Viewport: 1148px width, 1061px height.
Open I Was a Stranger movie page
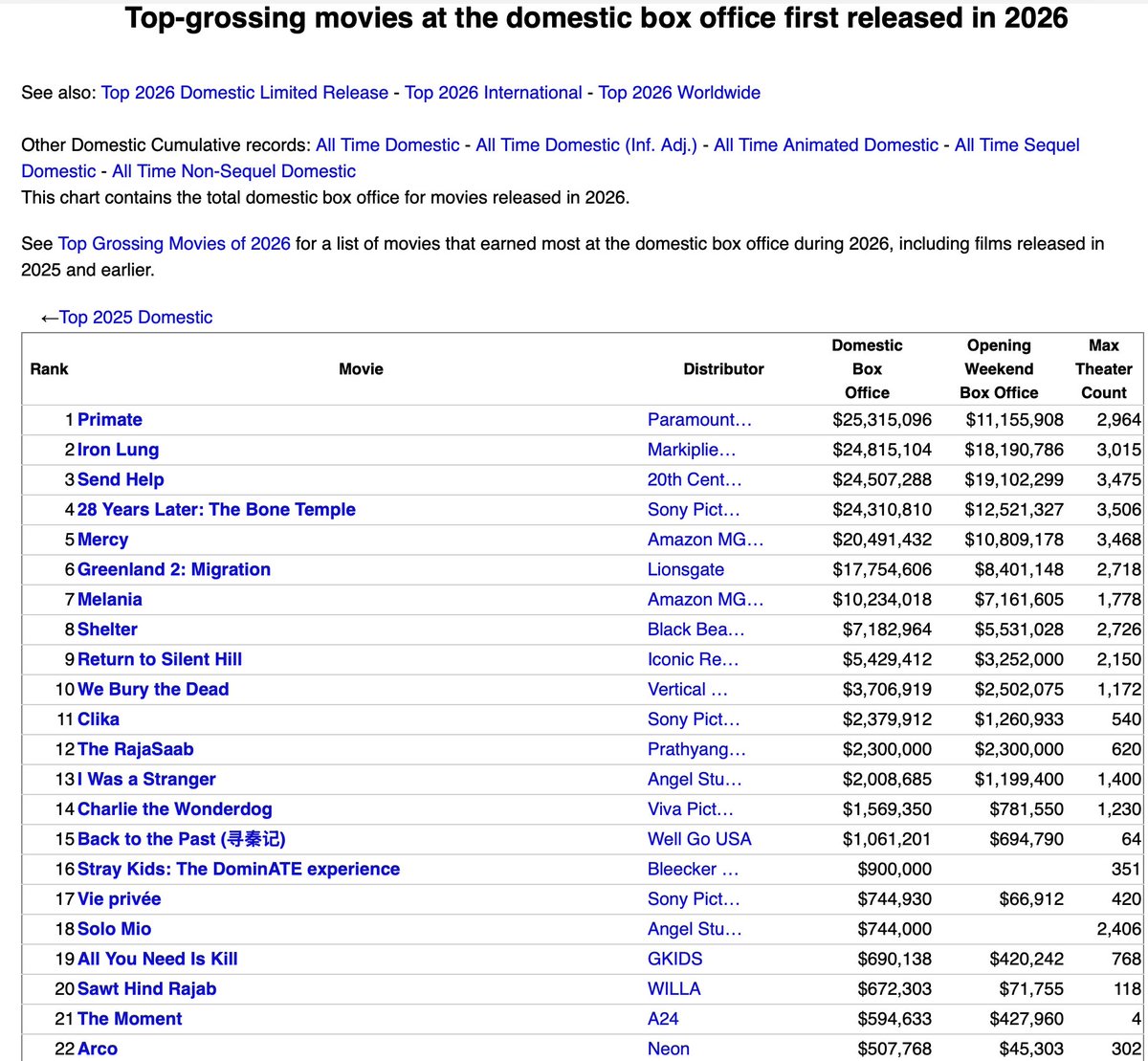point(146,780)
